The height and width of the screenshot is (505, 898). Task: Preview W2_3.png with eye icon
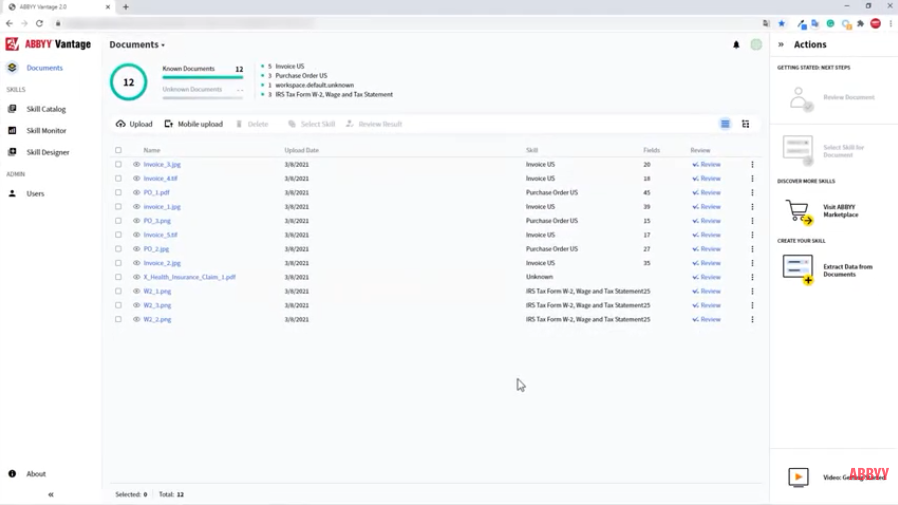[x=136, y=305]
